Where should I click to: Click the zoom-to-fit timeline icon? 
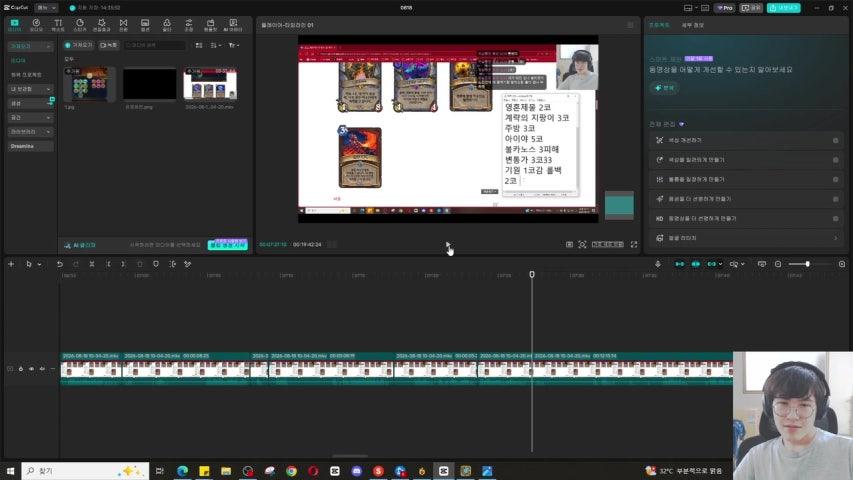pos(762,264)
